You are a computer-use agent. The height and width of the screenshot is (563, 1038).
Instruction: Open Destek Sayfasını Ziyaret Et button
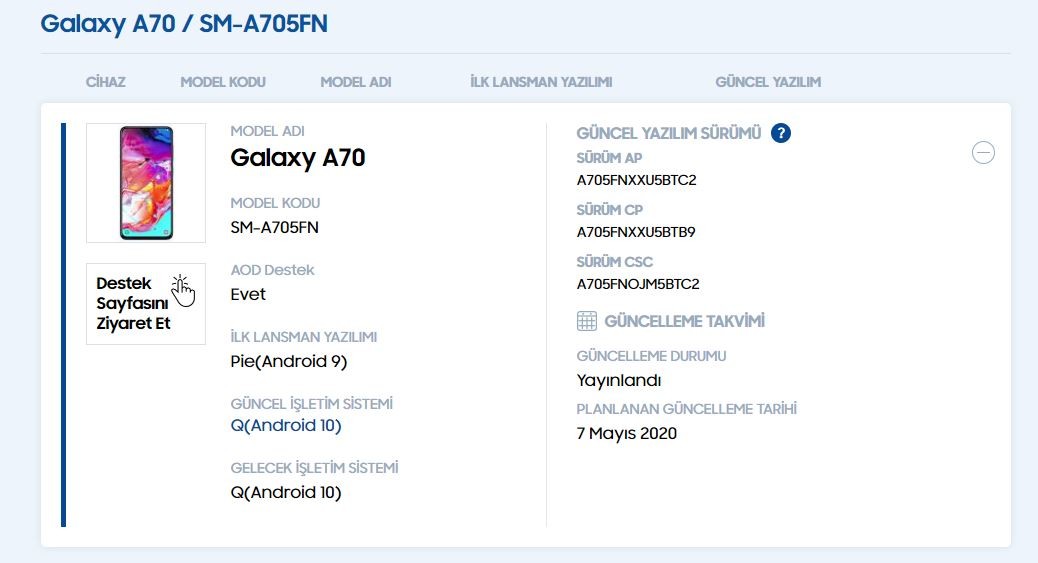click(x=146, y=303)
